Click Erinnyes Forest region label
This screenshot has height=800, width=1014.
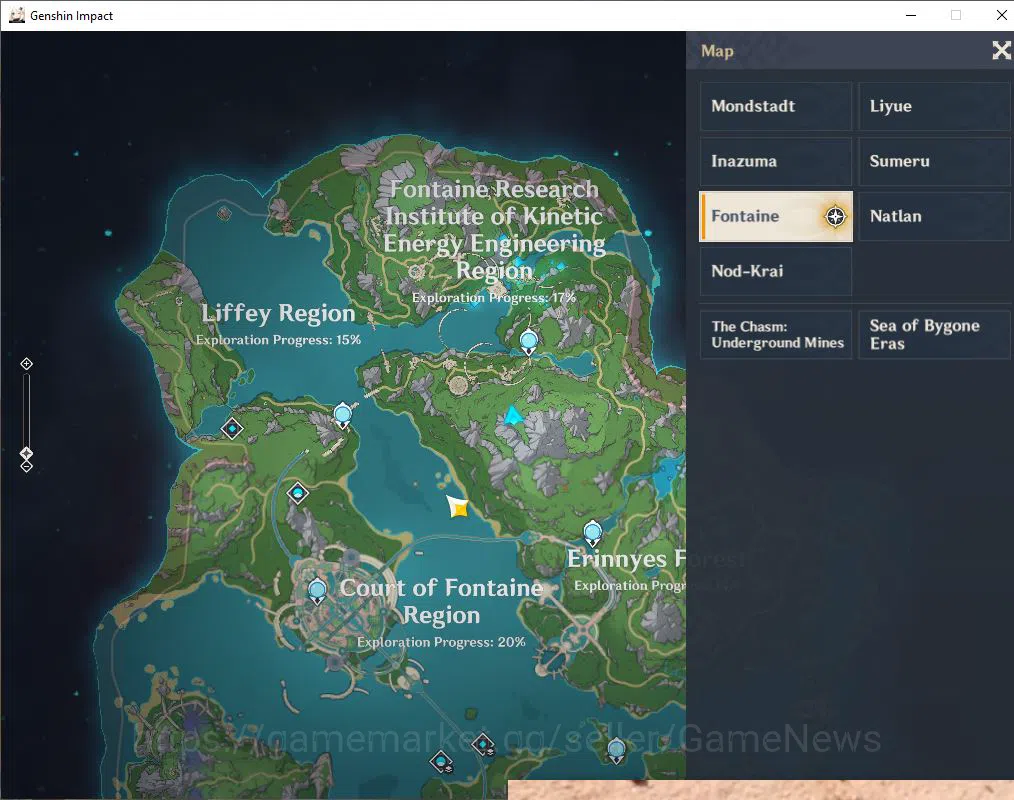click(626, 559)
